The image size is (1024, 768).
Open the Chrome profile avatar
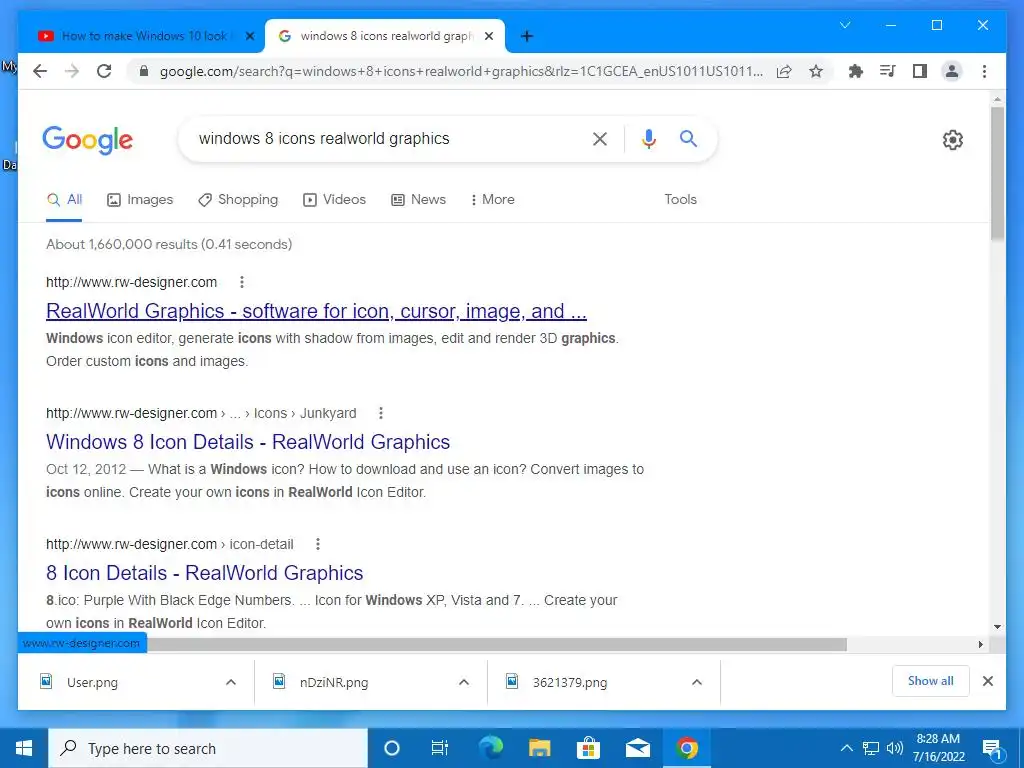[952, 71]
